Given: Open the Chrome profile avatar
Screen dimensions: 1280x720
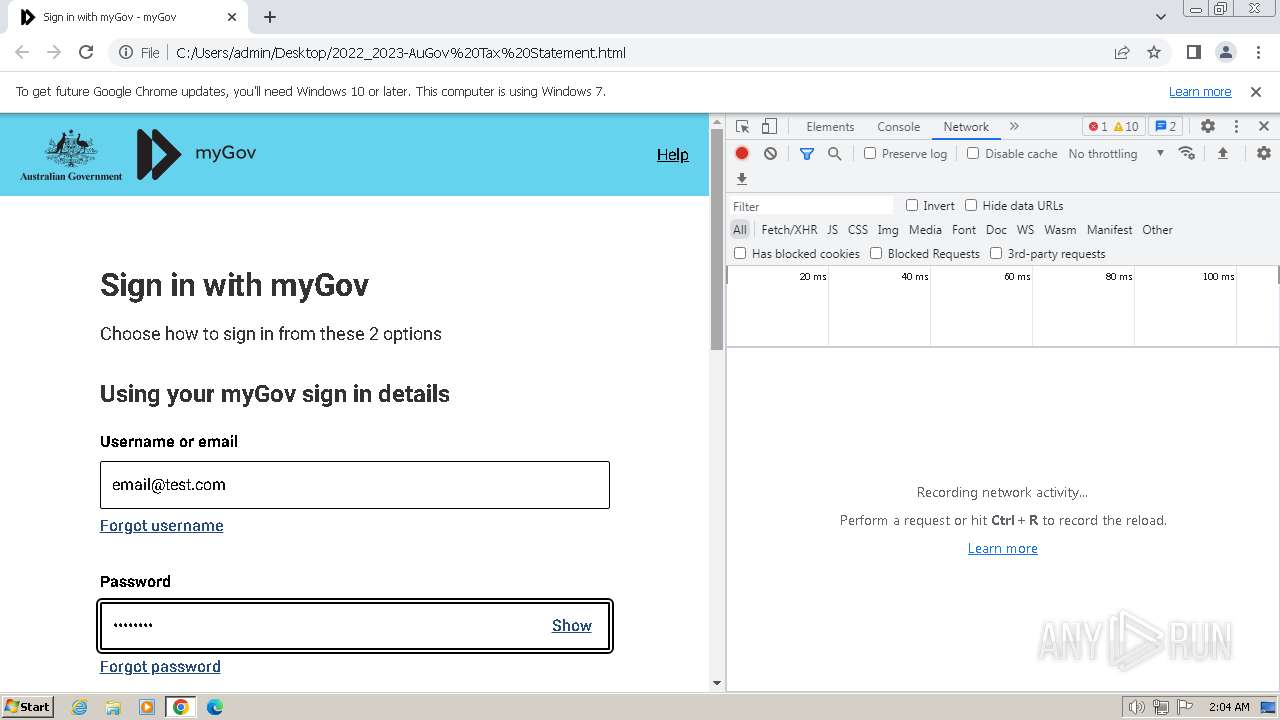Looking at the screenshot, I should (x=1225, y=52).
